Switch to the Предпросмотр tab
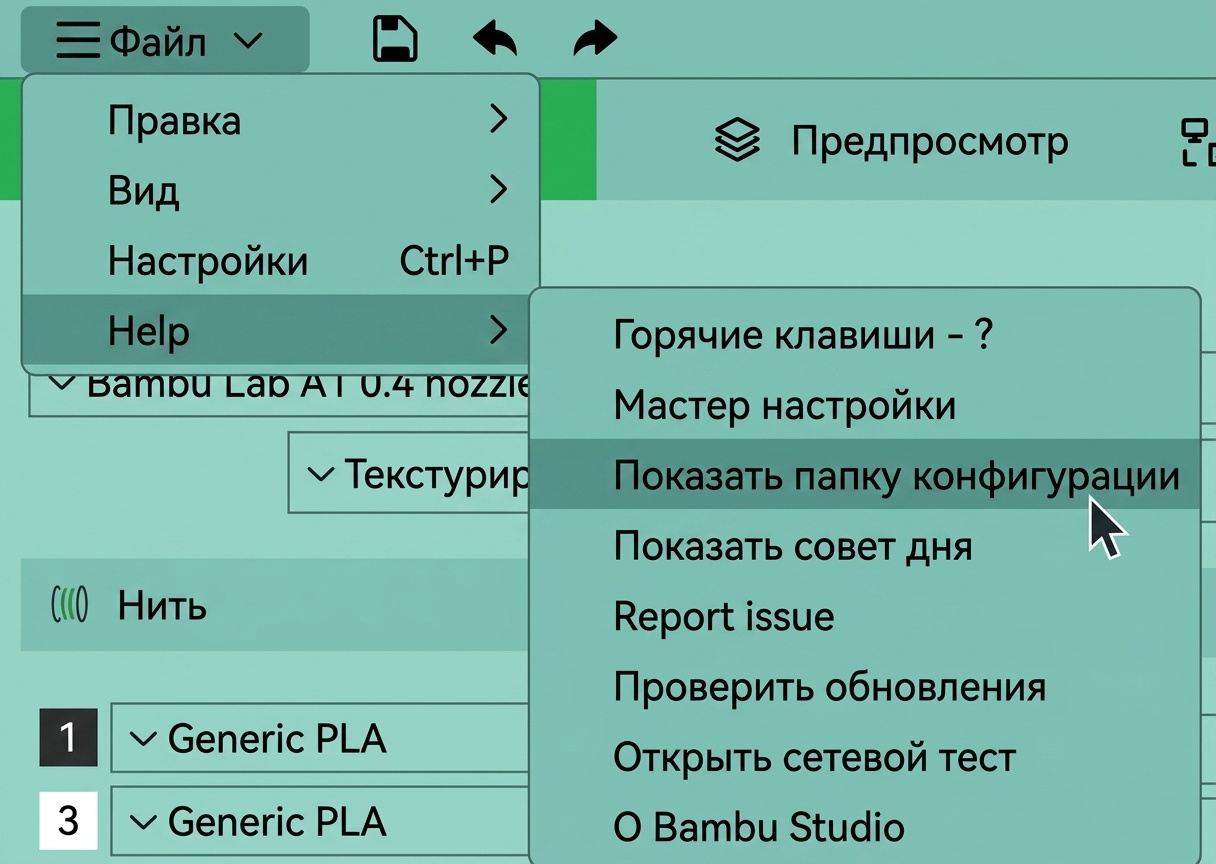The image size is (1216, 864). point(890,141)
